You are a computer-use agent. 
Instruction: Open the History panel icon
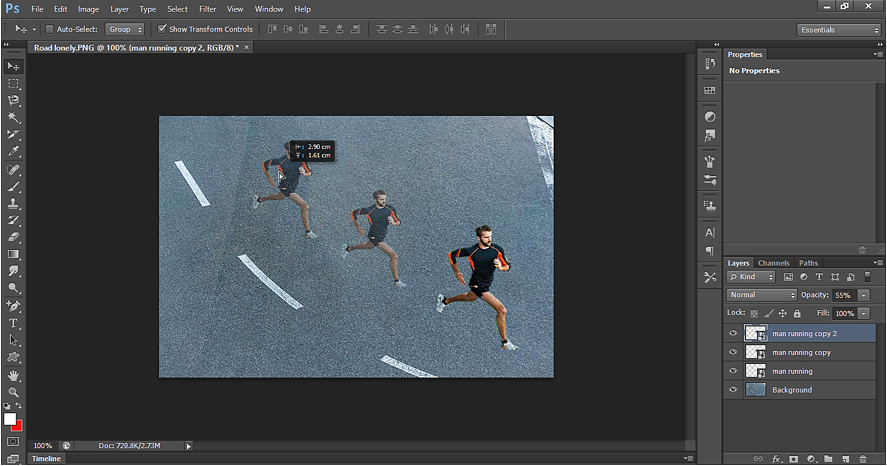(710, 64)
